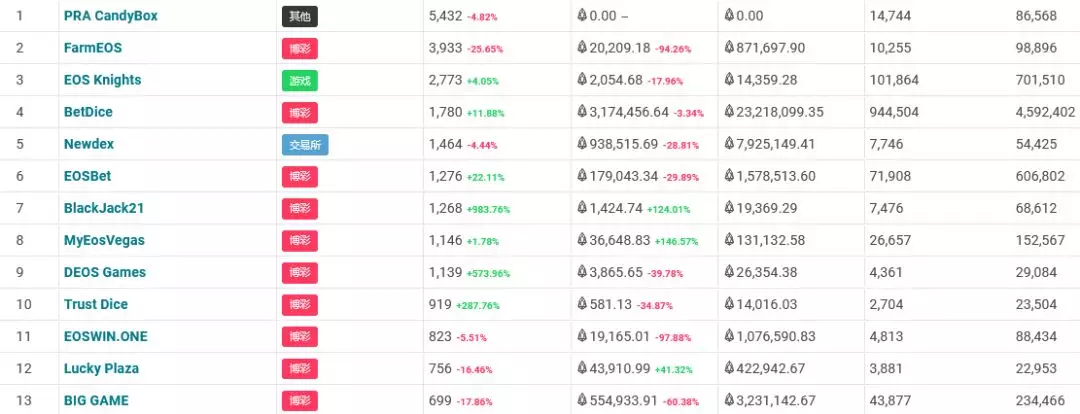Screen dimensions: 1080x414
Task: Click the EOS icon beside 1,076,590.83
Action: click(729, 336)
